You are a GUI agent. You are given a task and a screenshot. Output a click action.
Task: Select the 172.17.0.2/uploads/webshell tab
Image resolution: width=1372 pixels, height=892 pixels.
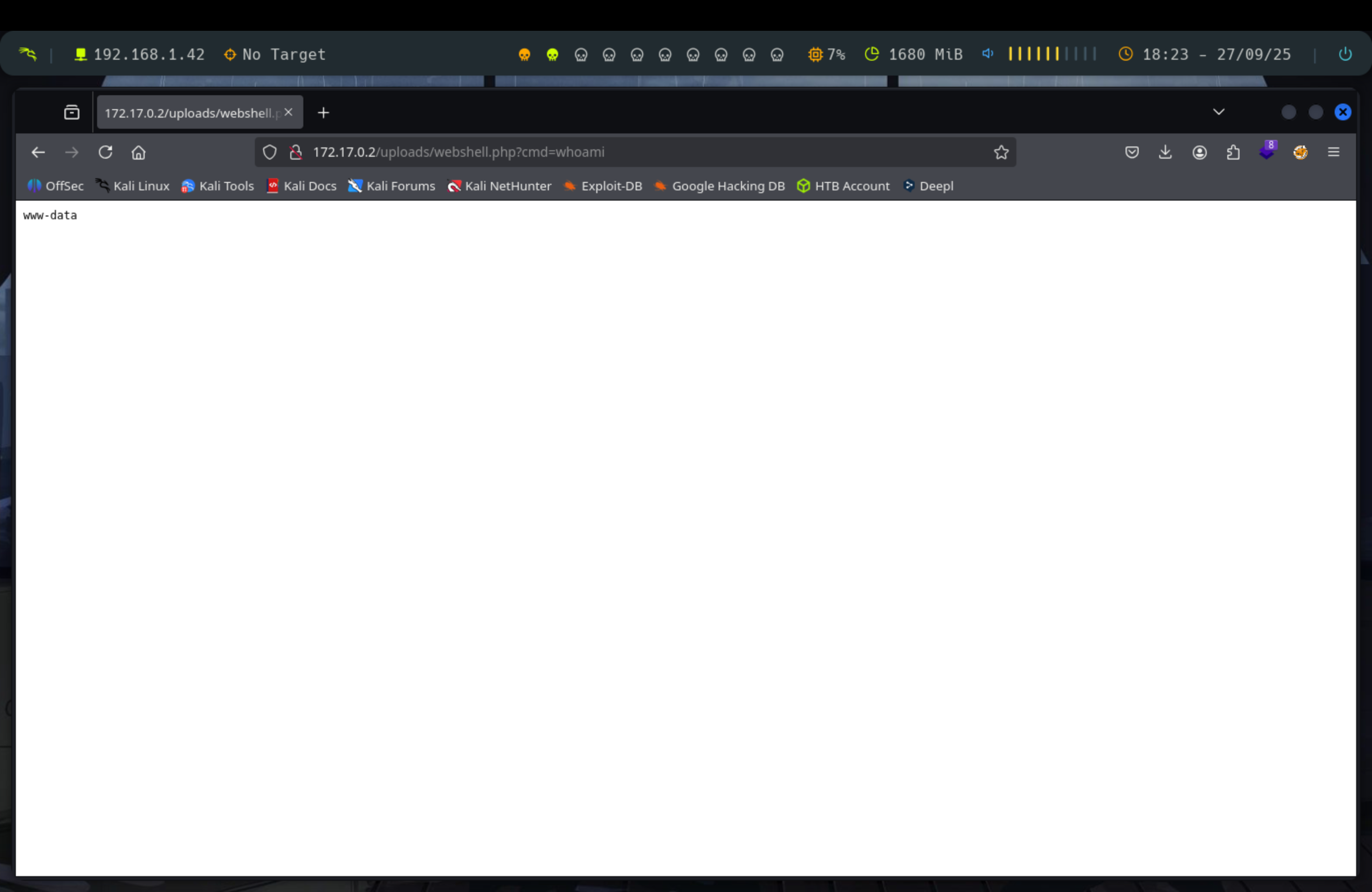[x=190, y=113]
